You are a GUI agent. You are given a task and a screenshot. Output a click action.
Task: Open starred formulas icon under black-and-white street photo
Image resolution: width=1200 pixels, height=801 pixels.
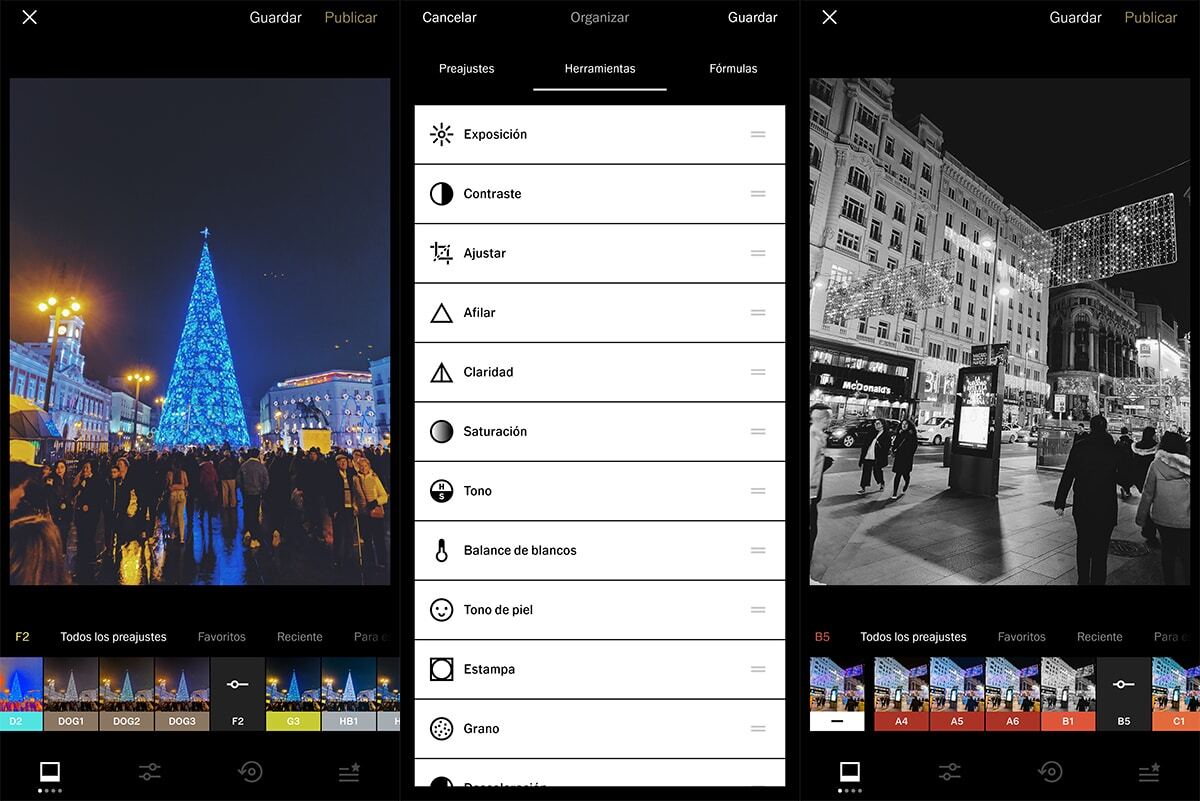[x=1149, y=771]
